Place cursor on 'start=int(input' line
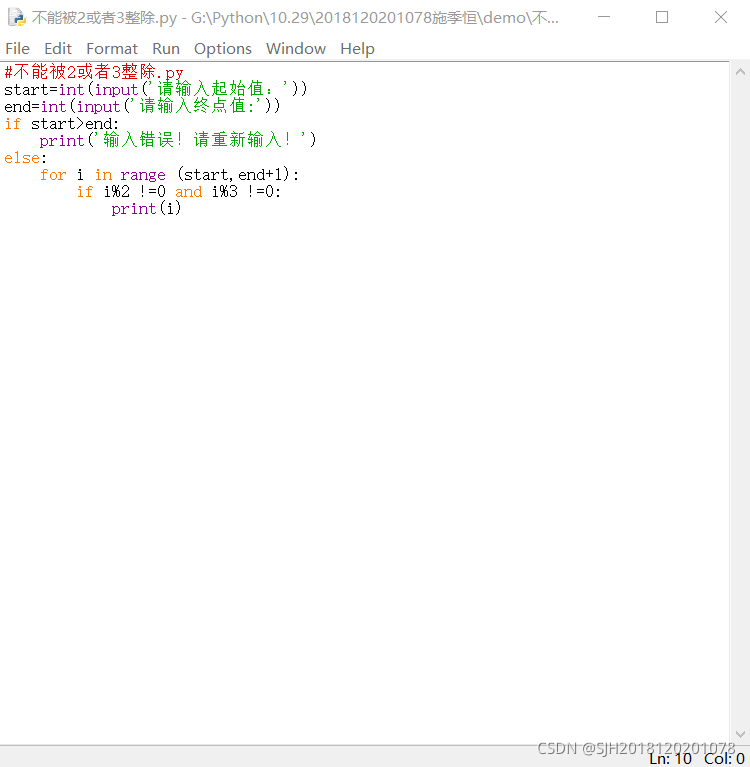The image size is (750, 767). pyautogui.click(x=156, y=90)
